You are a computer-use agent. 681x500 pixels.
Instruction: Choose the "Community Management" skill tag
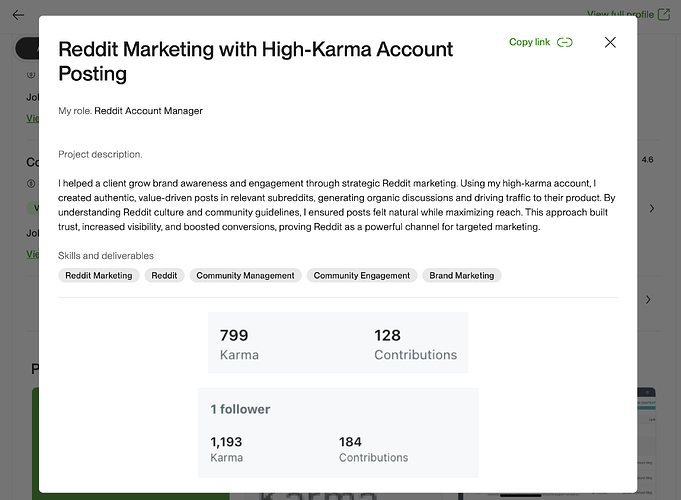pyautogui.click(x=245, y=275)
